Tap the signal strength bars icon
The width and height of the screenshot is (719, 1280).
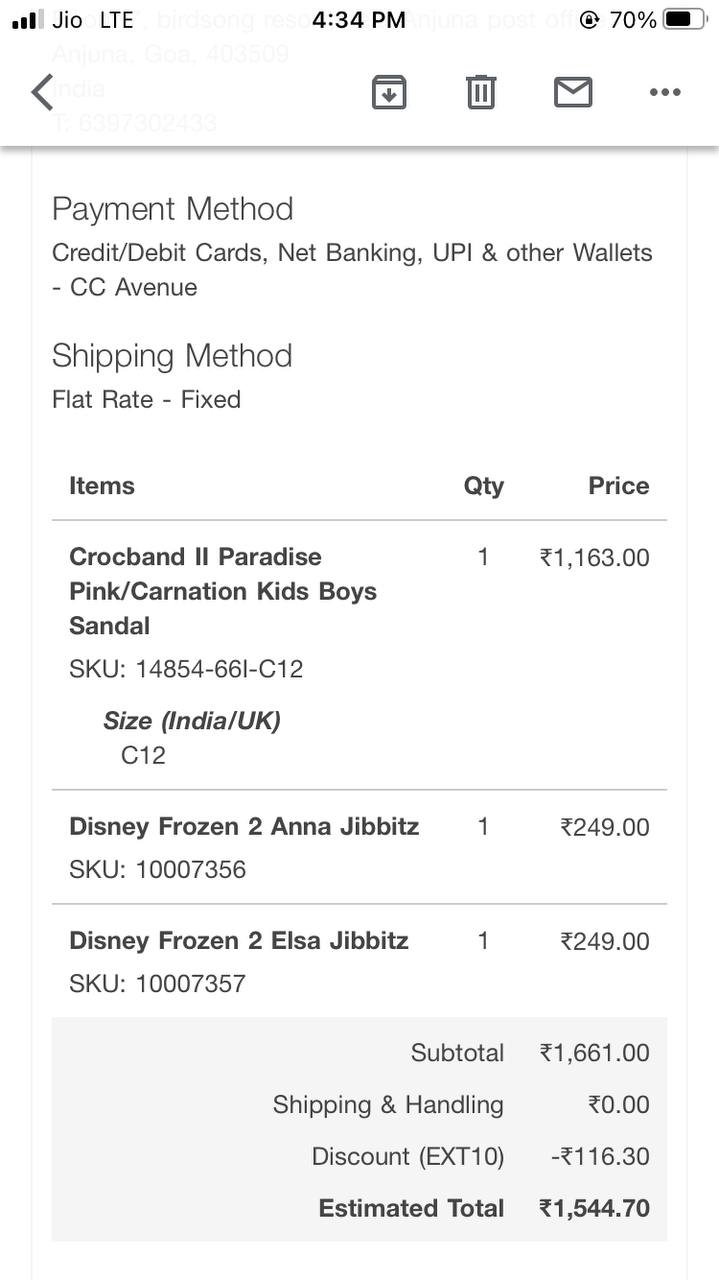coord(28,19)
